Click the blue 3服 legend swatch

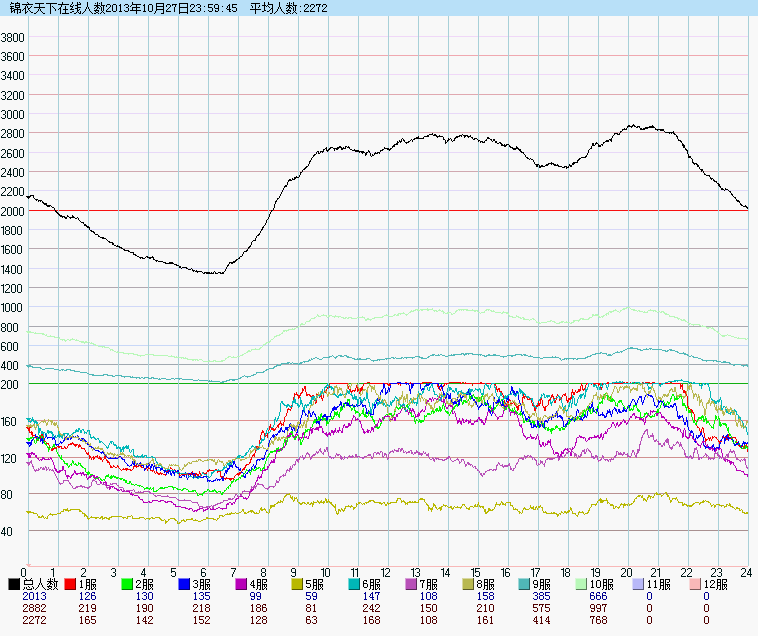point(185,584)
